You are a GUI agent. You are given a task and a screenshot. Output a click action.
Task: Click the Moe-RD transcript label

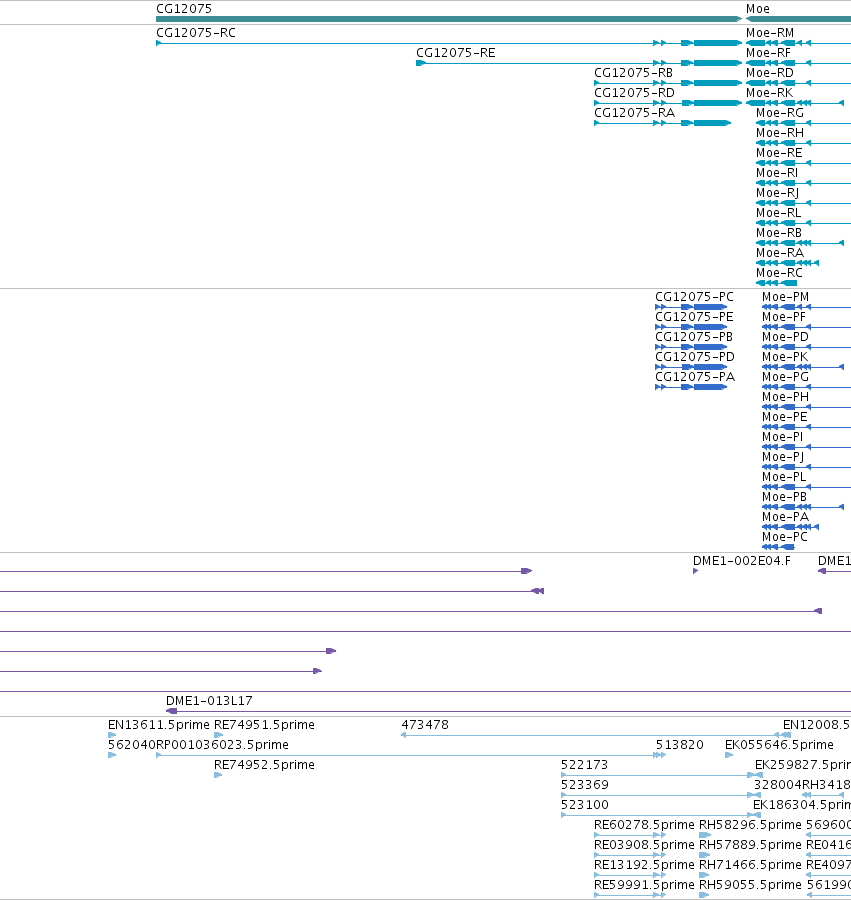[x=770, y=73]
